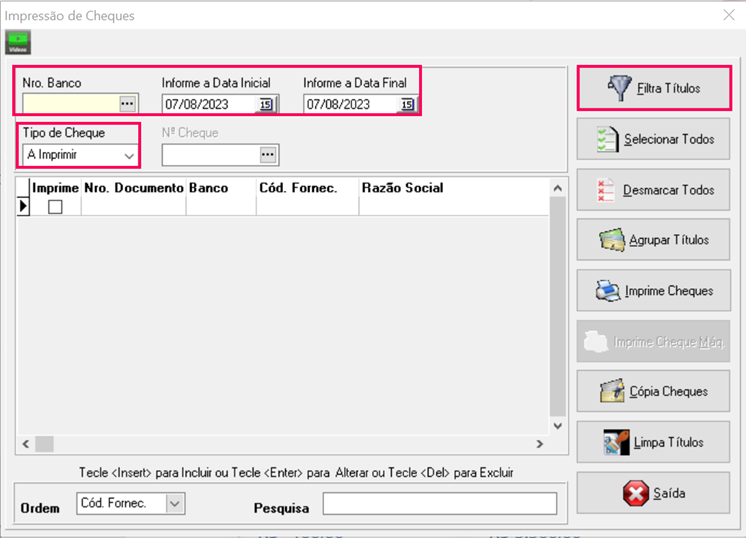This screenshot has width=746, height=538.
Task: Open the Ordem dropdown list
Action: [x=175, y=504]
